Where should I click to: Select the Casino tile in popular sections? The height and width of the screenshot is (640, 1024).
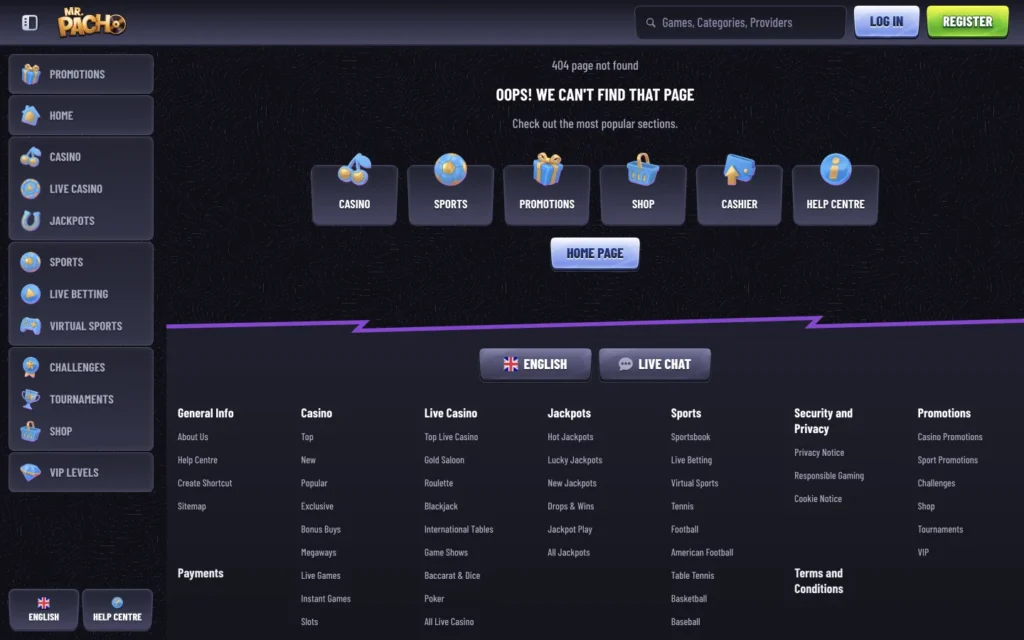(355, 194)
